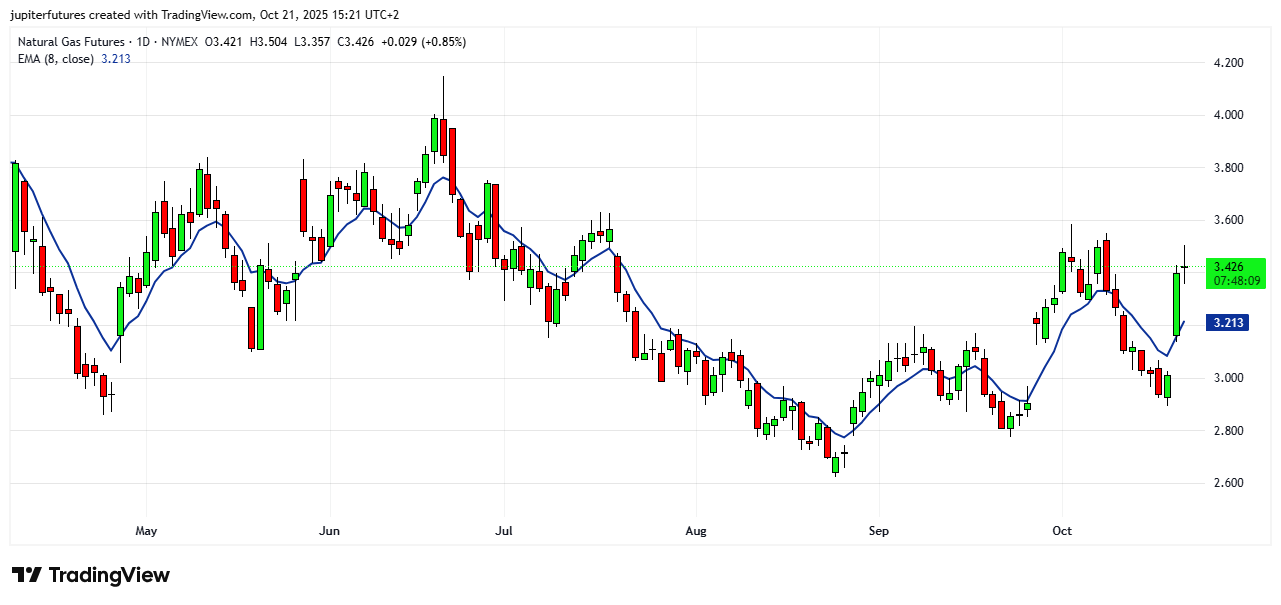Click the candle countdown timer 07:48:09

[x=1236, y=281]
